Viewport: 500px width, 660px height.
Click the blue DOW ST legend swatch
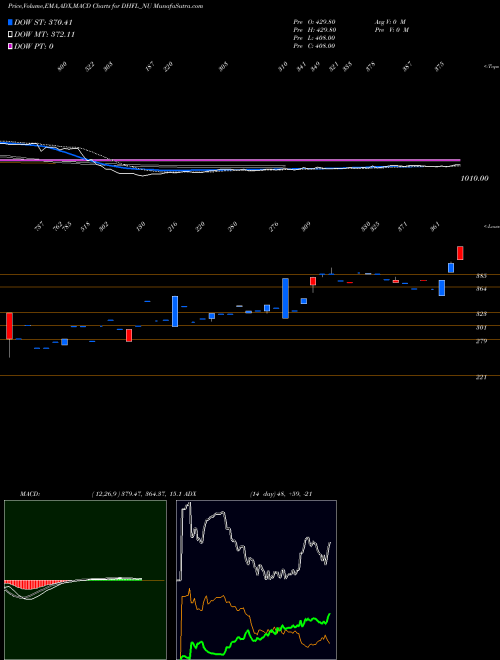tap(10, 22)
